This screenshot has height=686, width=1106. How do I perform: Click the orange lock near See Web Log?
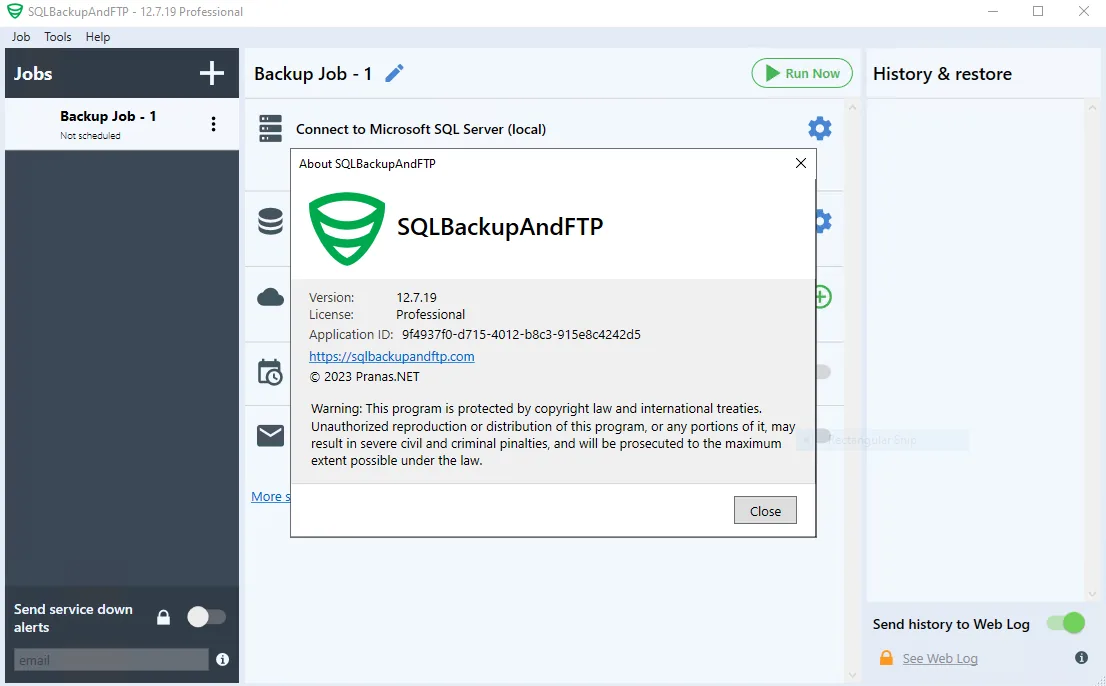coord(886,658)
